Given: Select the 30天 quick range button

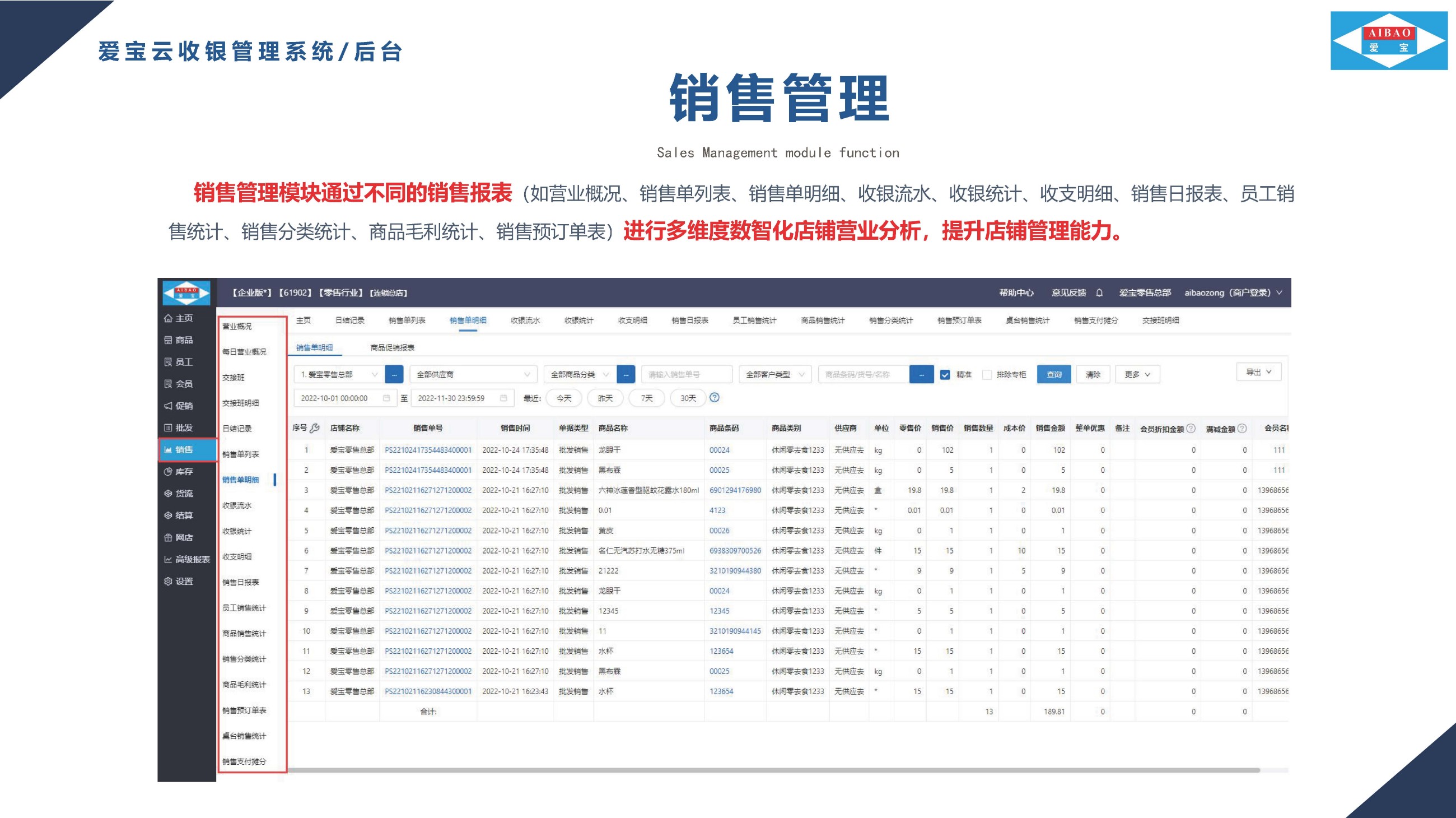Looking at the screenshot, I should pyautogui.click(x=688, y=398).
